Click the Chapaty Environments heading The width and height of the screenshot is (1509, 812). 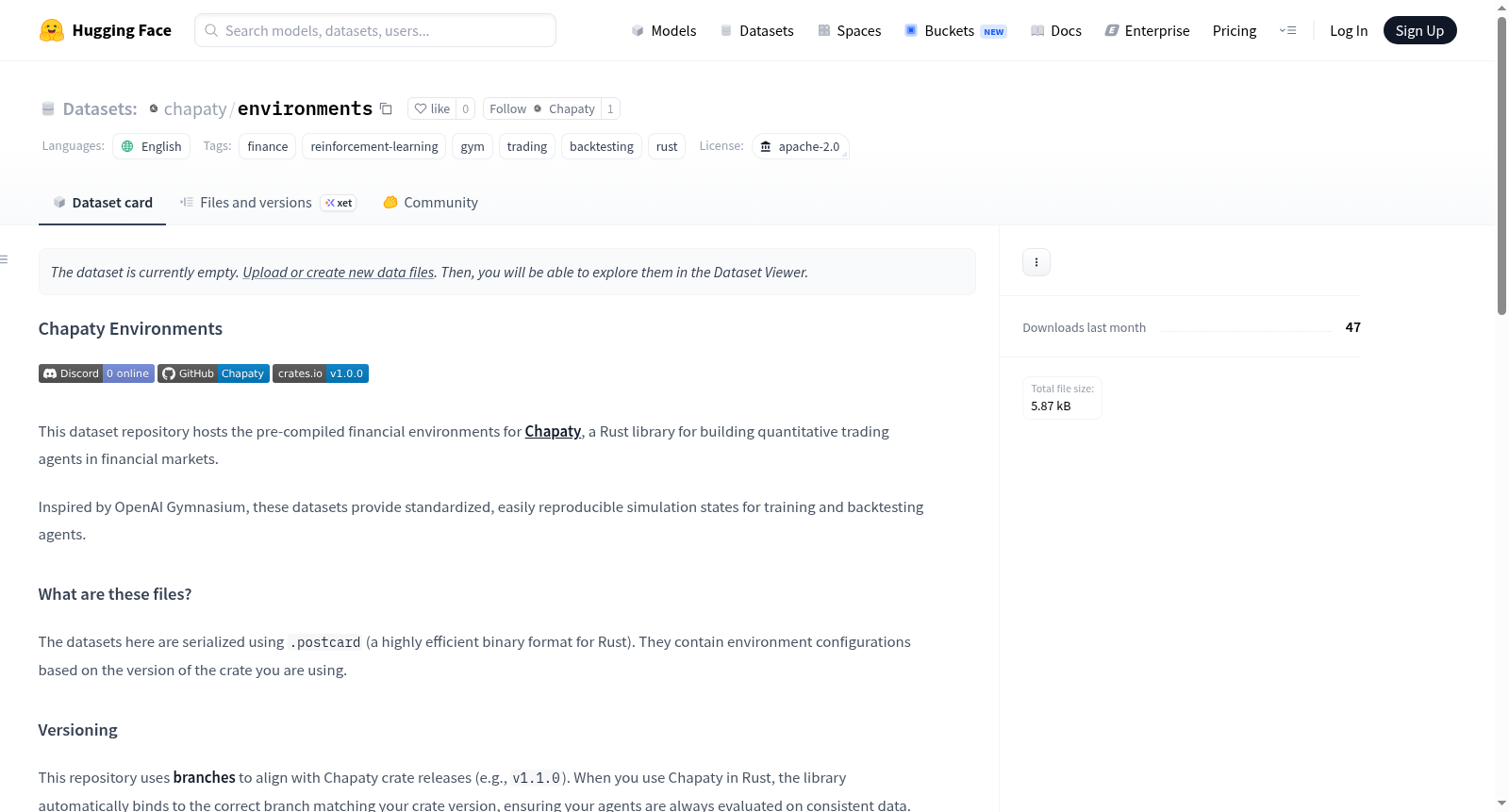[130, 328]
